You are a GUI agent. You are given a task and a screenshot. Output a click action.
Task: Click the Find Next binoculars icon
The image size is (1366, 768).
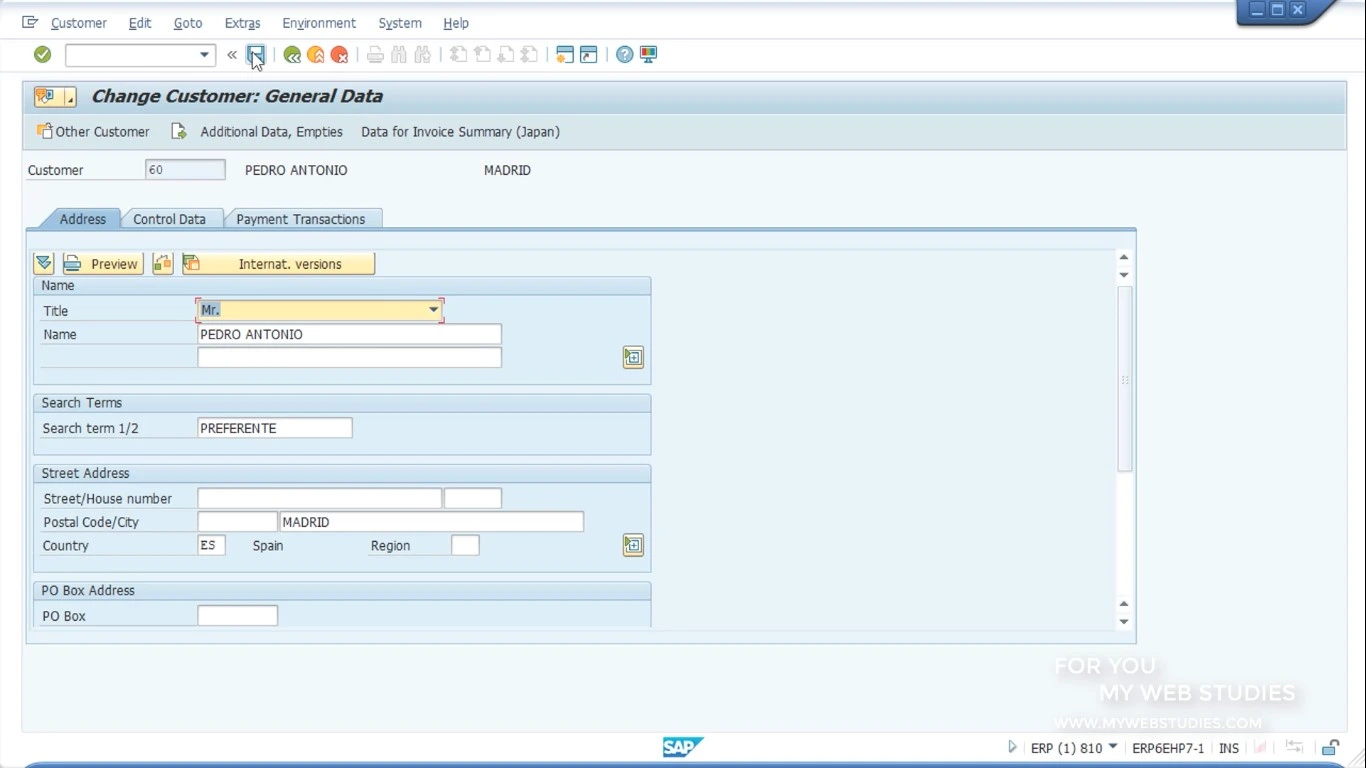[422, 55]
